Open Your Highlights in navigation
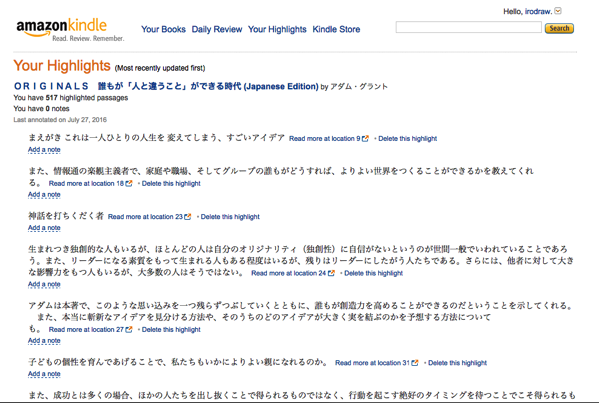Viewport: 599px width, 403px height. tap(277, 29)
